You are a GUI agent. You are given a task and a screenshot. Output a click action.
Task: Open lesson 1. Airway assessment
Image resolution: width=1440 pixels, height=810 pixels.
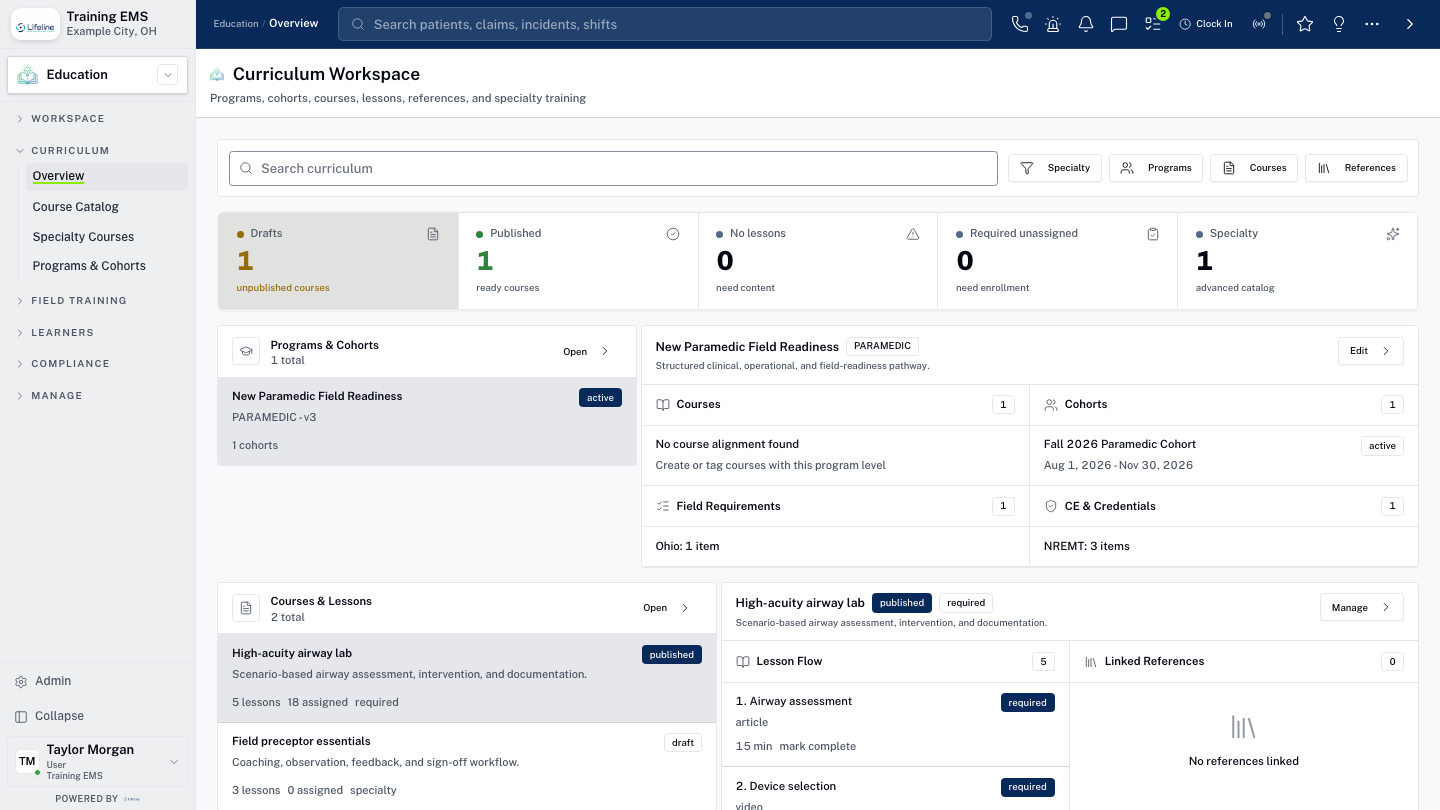tap(895, 724)
